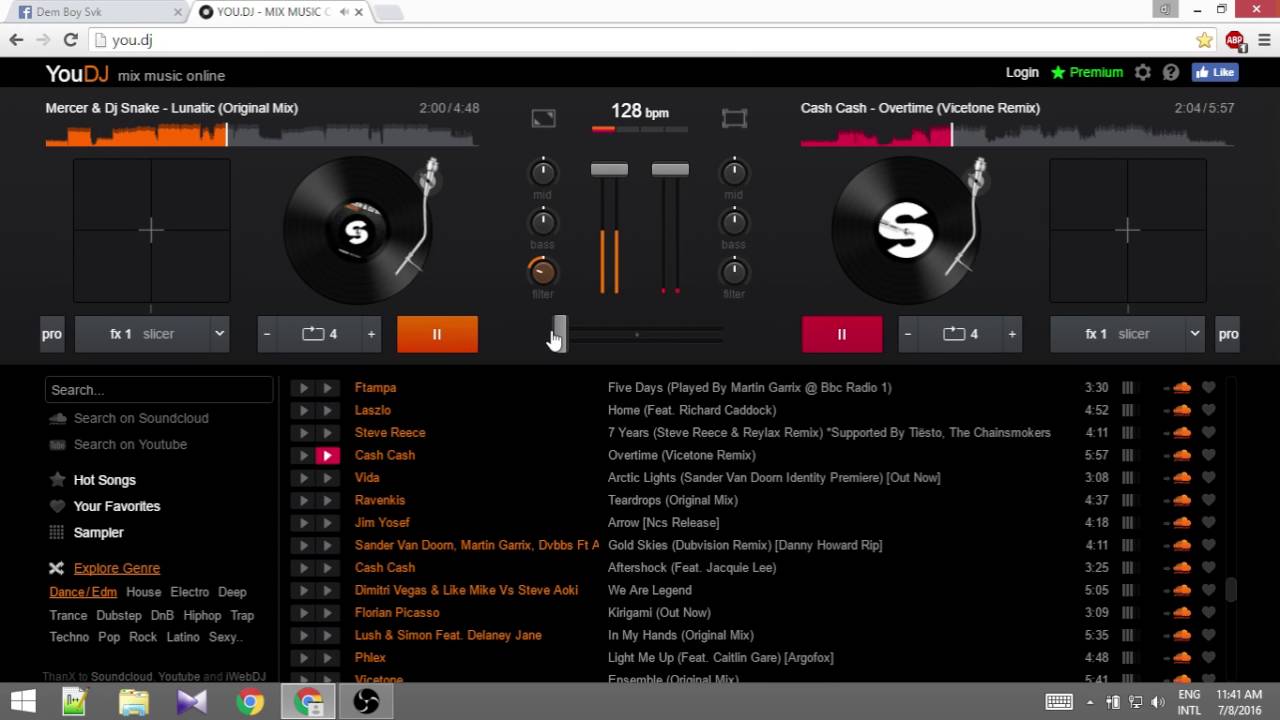The width and height of the screenshot is (1280, 720).
Task: Pause the left deck playing Lunatic
Action: pyautogui.click(x=437, y=334)
